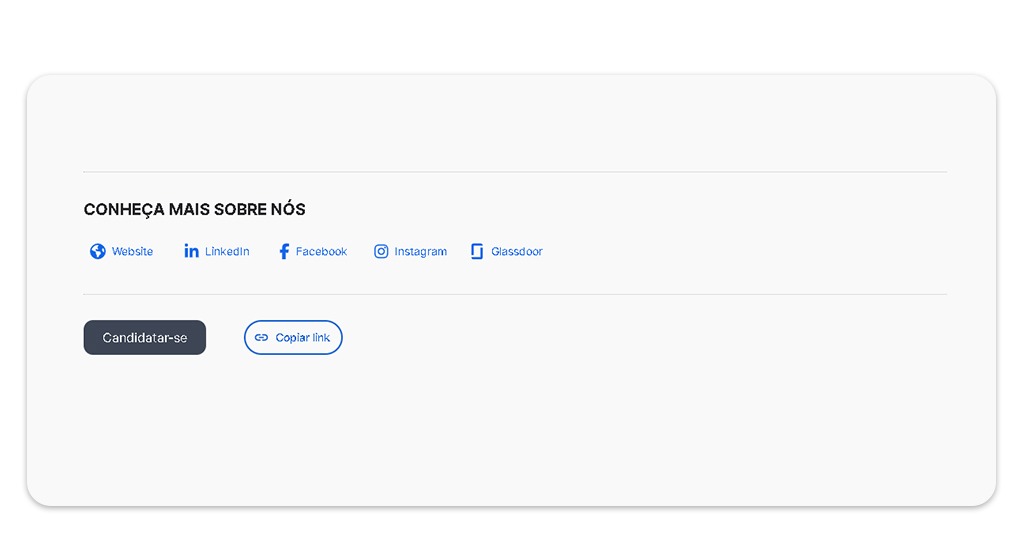
Task: Open the Glassdoor text link
Action: 516,252
